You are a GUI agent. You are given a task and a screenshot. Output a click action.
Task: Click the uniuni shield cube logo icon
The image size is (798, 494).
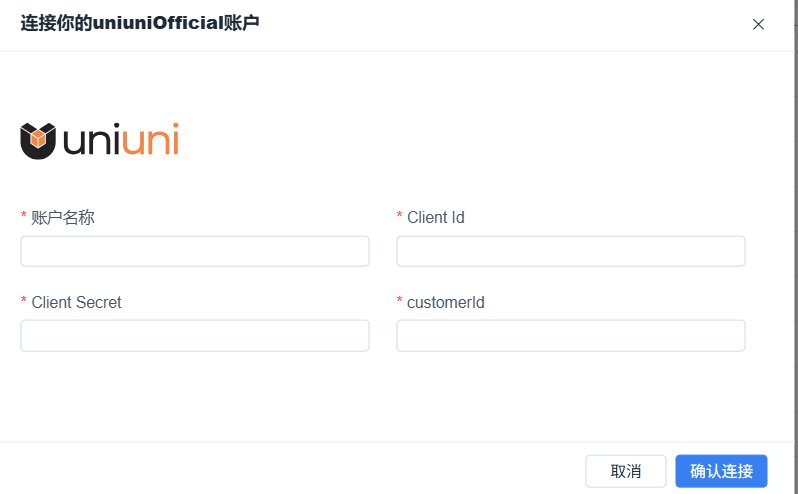coord(38,141)
